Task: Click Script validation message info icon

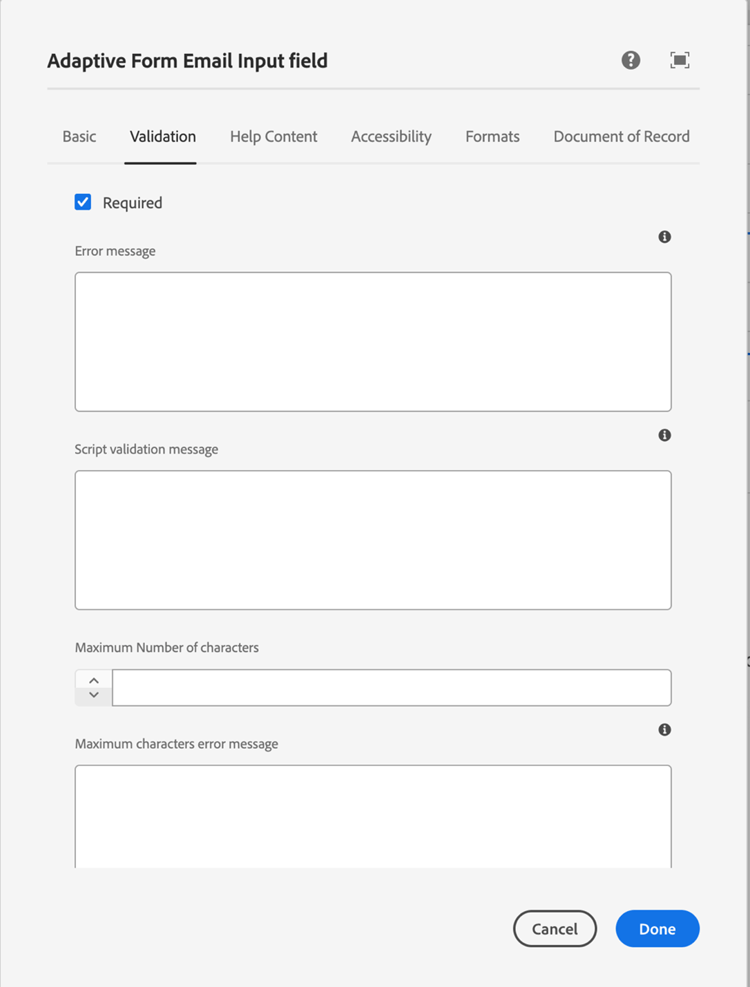Action: click(665, 435)
